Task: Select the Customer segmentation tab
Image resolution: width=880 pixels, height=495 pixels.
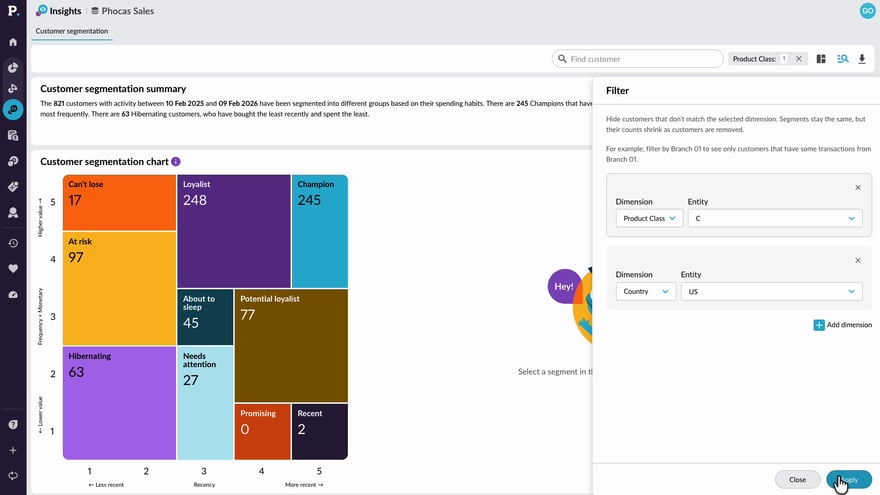Action: 72,31
